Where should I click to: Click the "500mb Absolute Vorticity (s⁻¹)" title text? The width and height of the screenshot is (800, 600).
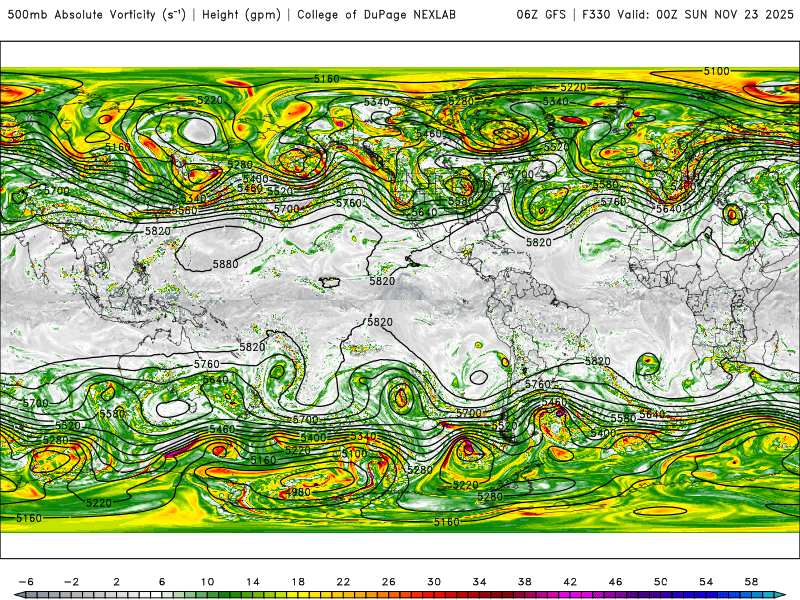point(96,15)
